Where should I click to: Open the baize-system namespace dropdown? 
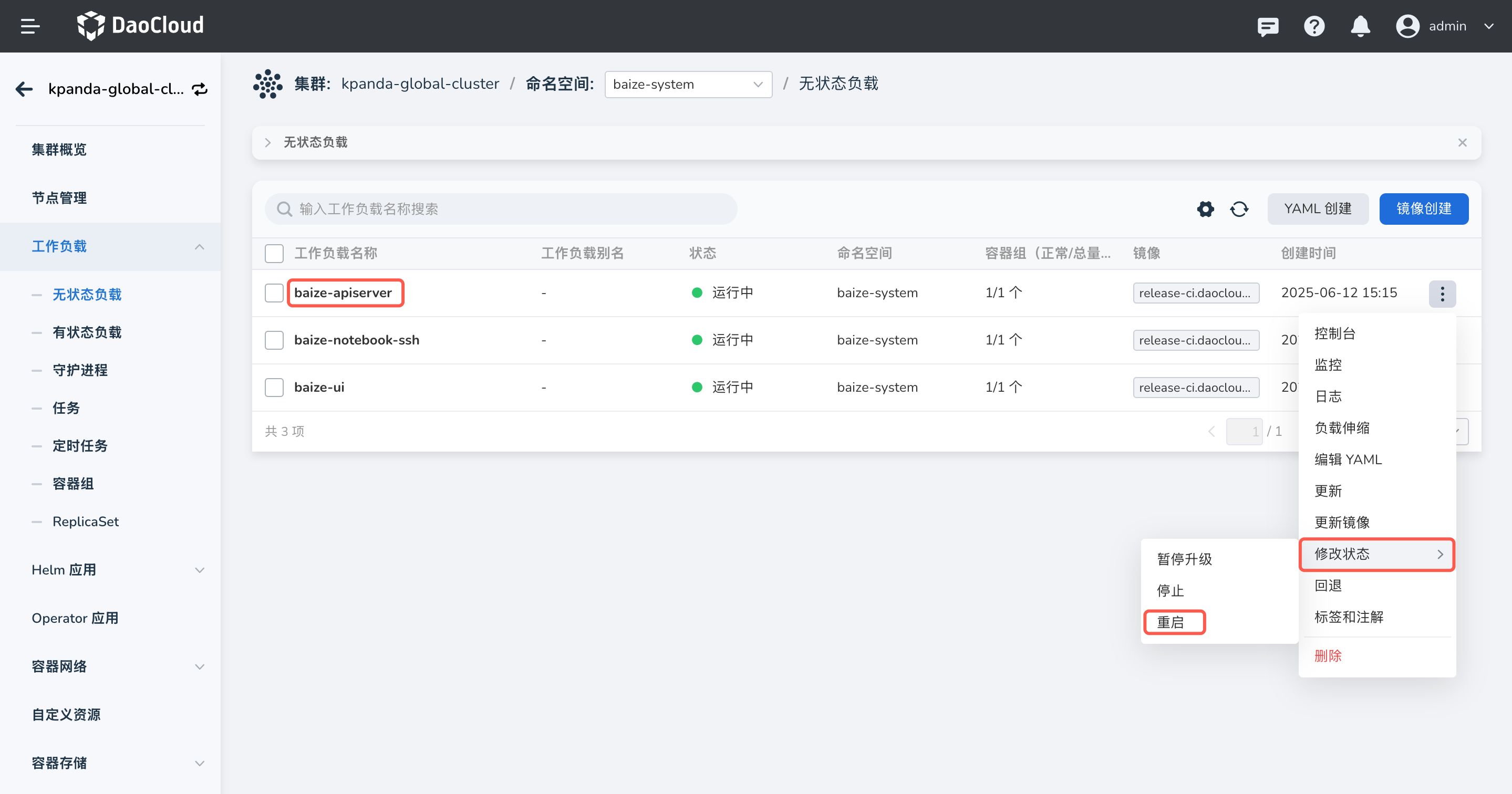(688, 85)
